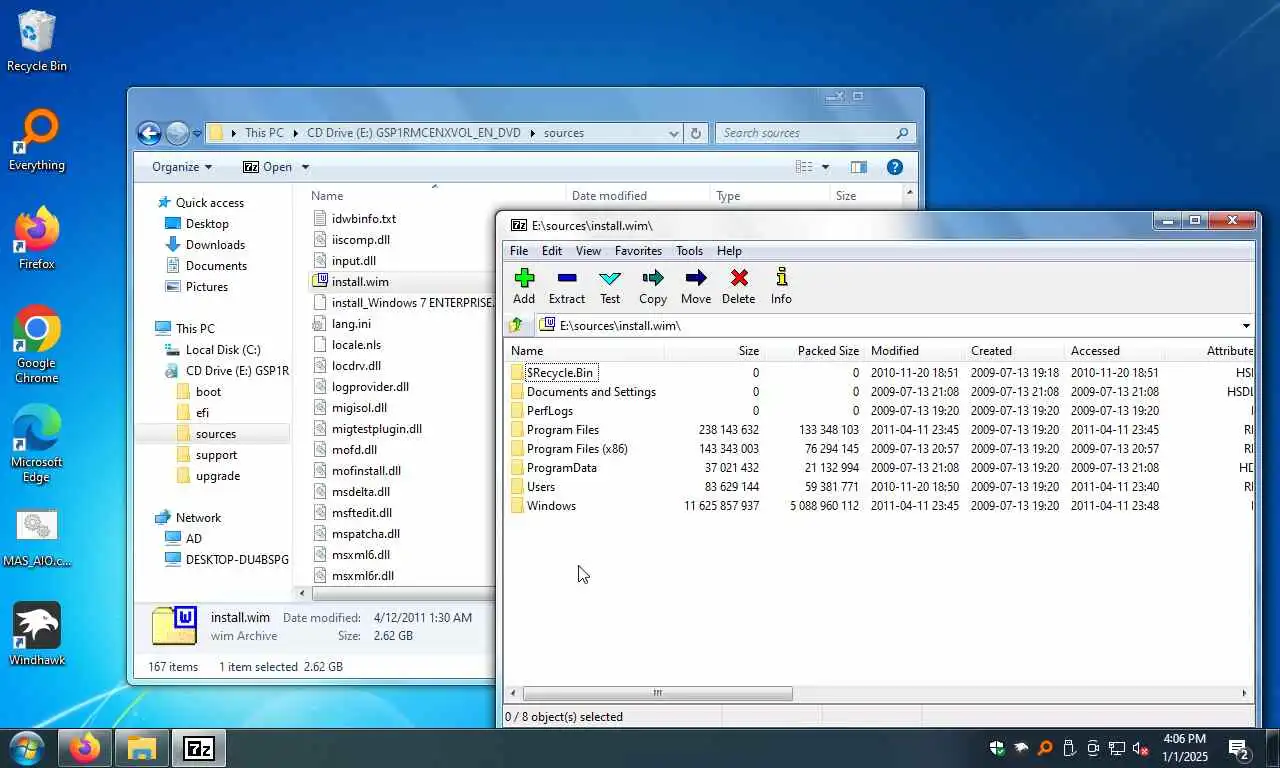
Task: Open the 7-Zip Favorites menu
Action: tap(638, 251)
